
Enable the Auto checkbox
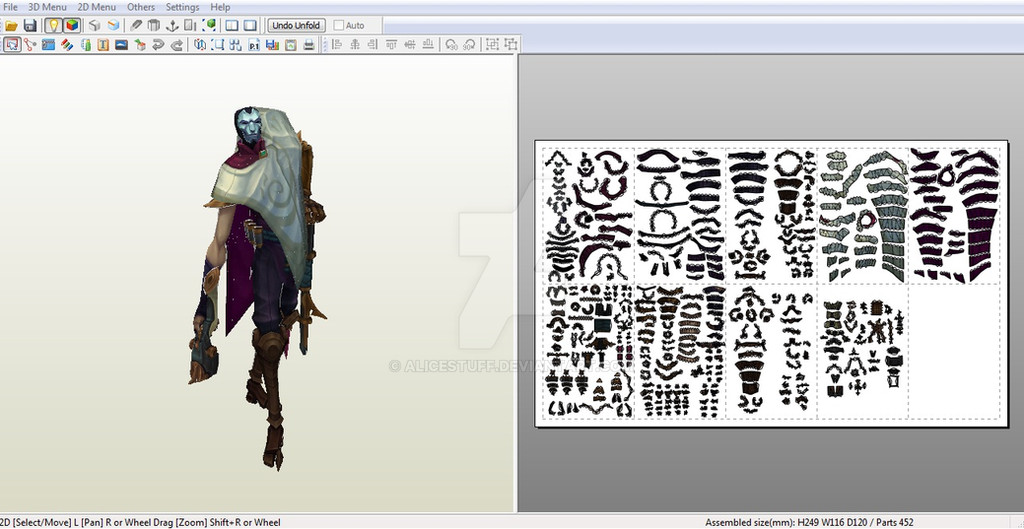click(338, 25)
